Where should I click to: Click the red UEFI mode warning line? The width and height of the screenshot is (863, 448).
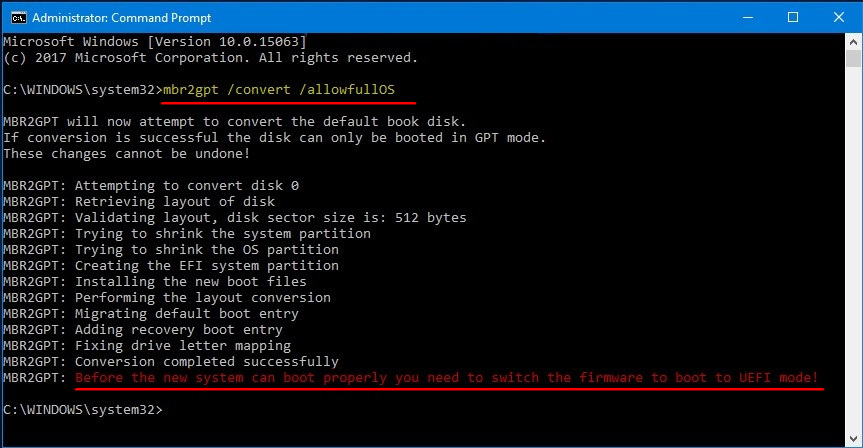(x=446, y=378)
